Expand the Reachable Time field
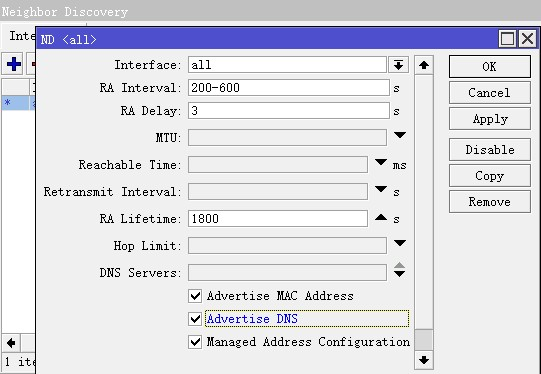This screenshot has width=541, height=374. click(381, 162)
